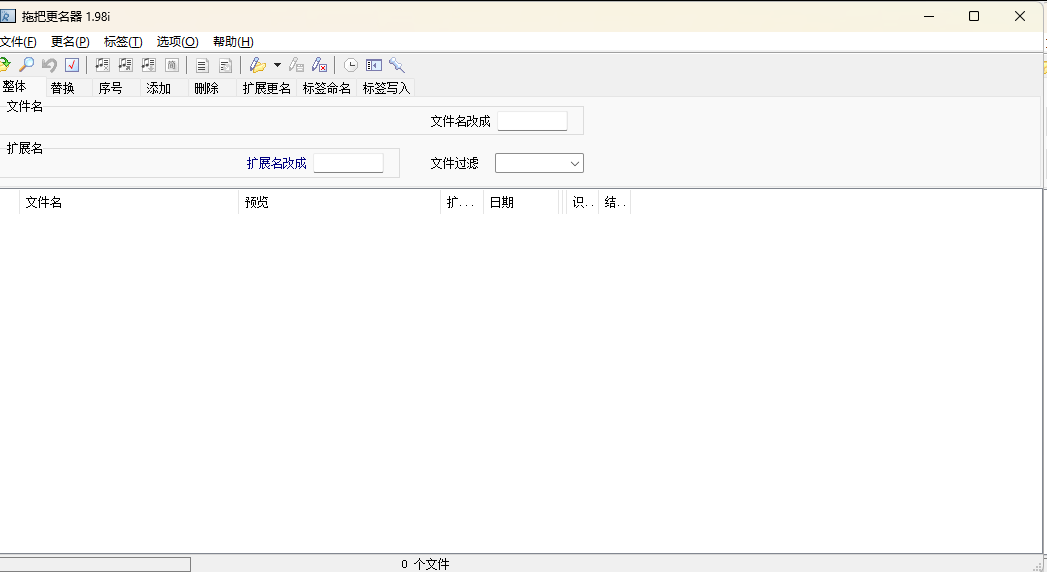Sort by the 日期 column header
Viewport: 1047px width, 572px height.
pyautogui.click(x=521, y=202)
